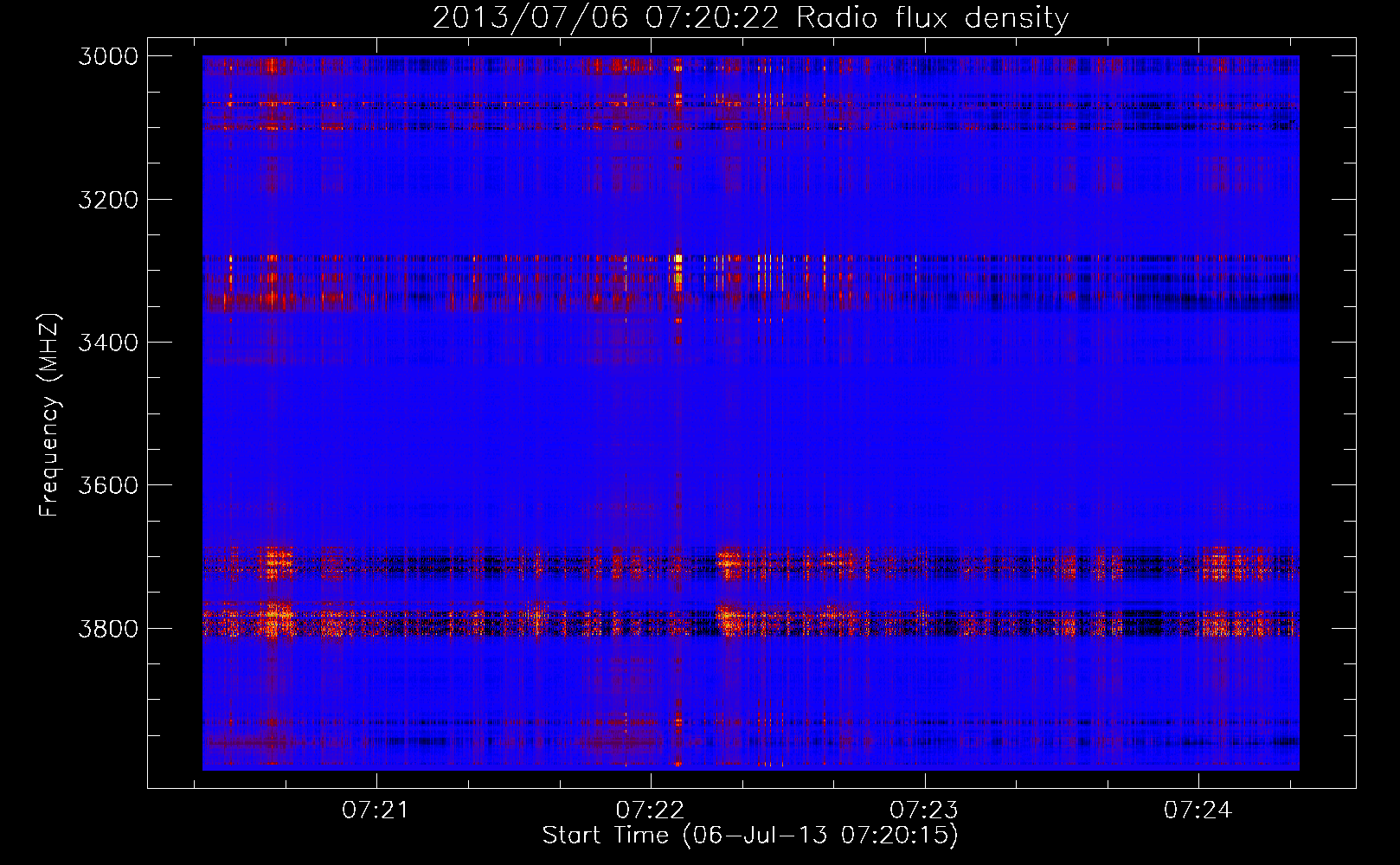This screenshot has width=1400, height=865.
Task: Click the plot title '2013/07/06 07:20:22 Radio flux density'
Action: pyautogui.click(x=750, y=18)
